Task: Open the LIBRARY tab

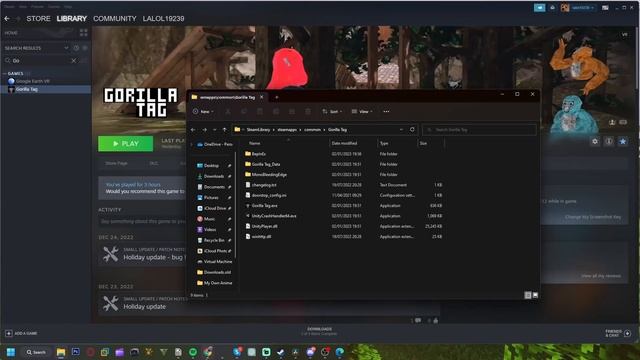Action: 72,19
